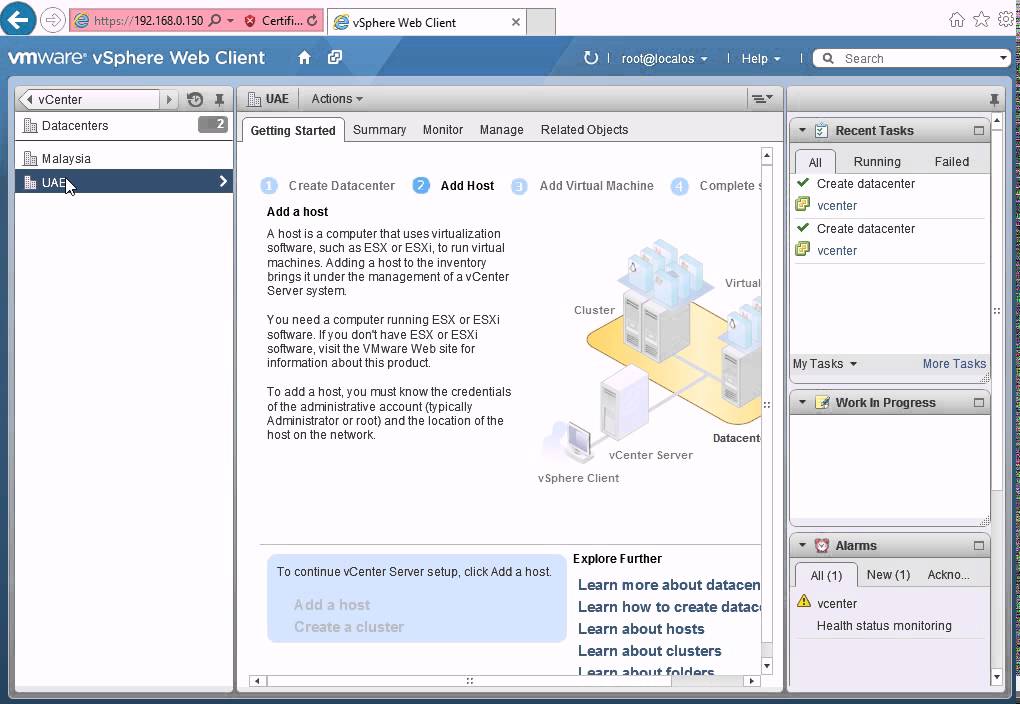The height and width of the screenshot is (704, 1020).
Task: Navigate back to vCenter
Action: (x=89, y=100)
